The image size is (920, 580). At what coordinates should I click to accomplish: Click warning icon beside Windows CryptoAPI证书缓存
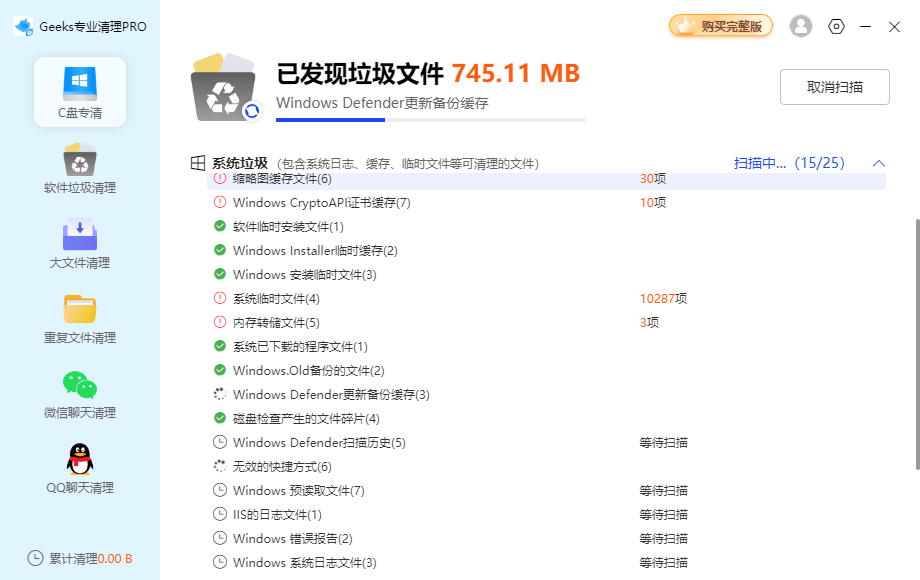[219, 202]
